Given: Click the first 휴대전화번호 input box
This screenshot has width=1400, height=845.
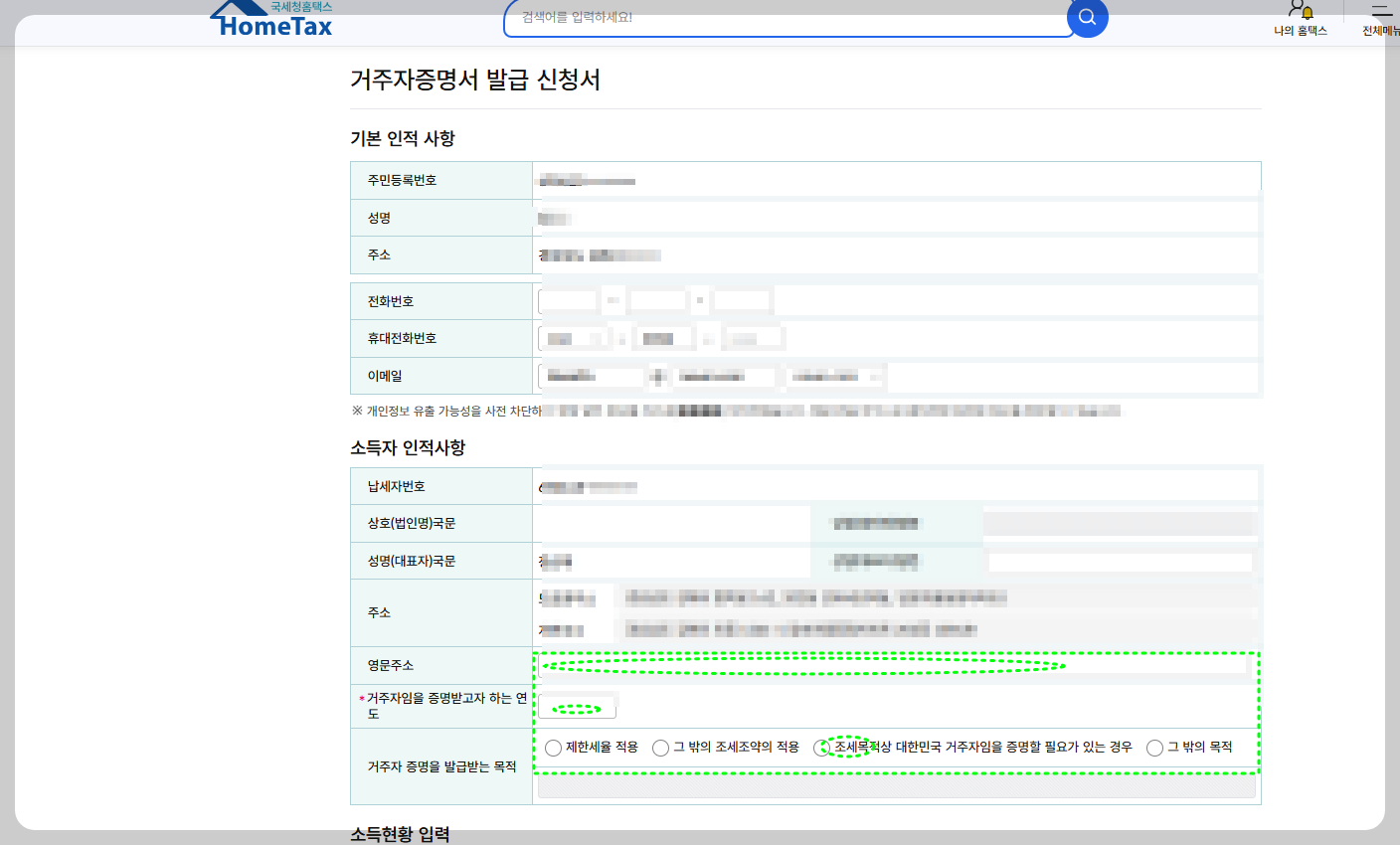Looking at the screenshot, I should 573,338.
